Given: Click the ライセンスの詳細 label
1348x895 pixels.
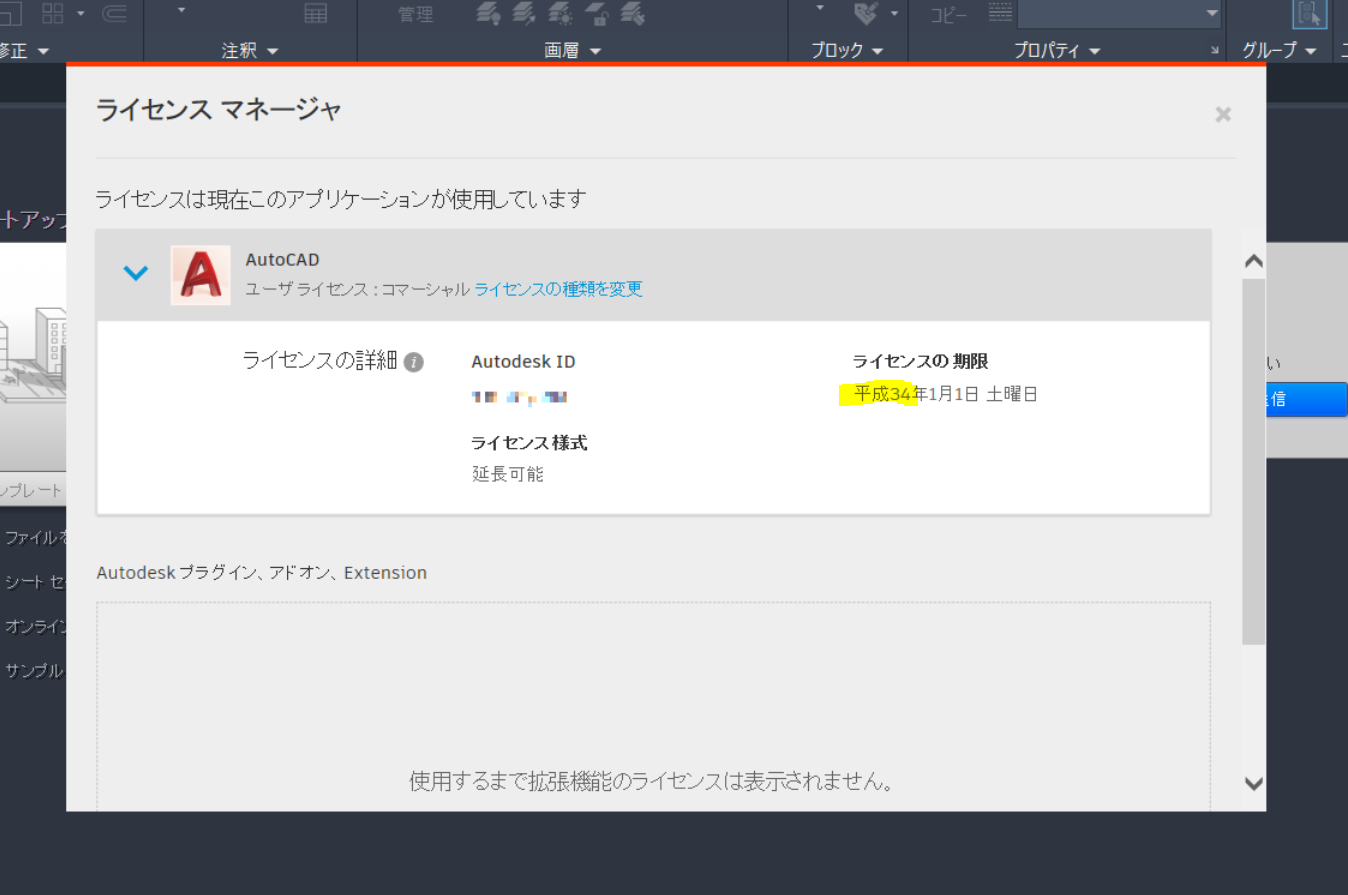Looking at the screenshot, I should click(320, 361).
